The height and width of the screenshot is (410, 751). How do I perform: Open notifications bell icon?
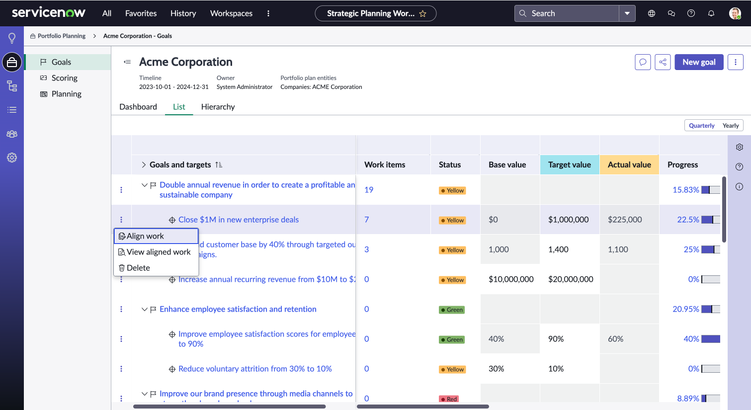point(711,13)
